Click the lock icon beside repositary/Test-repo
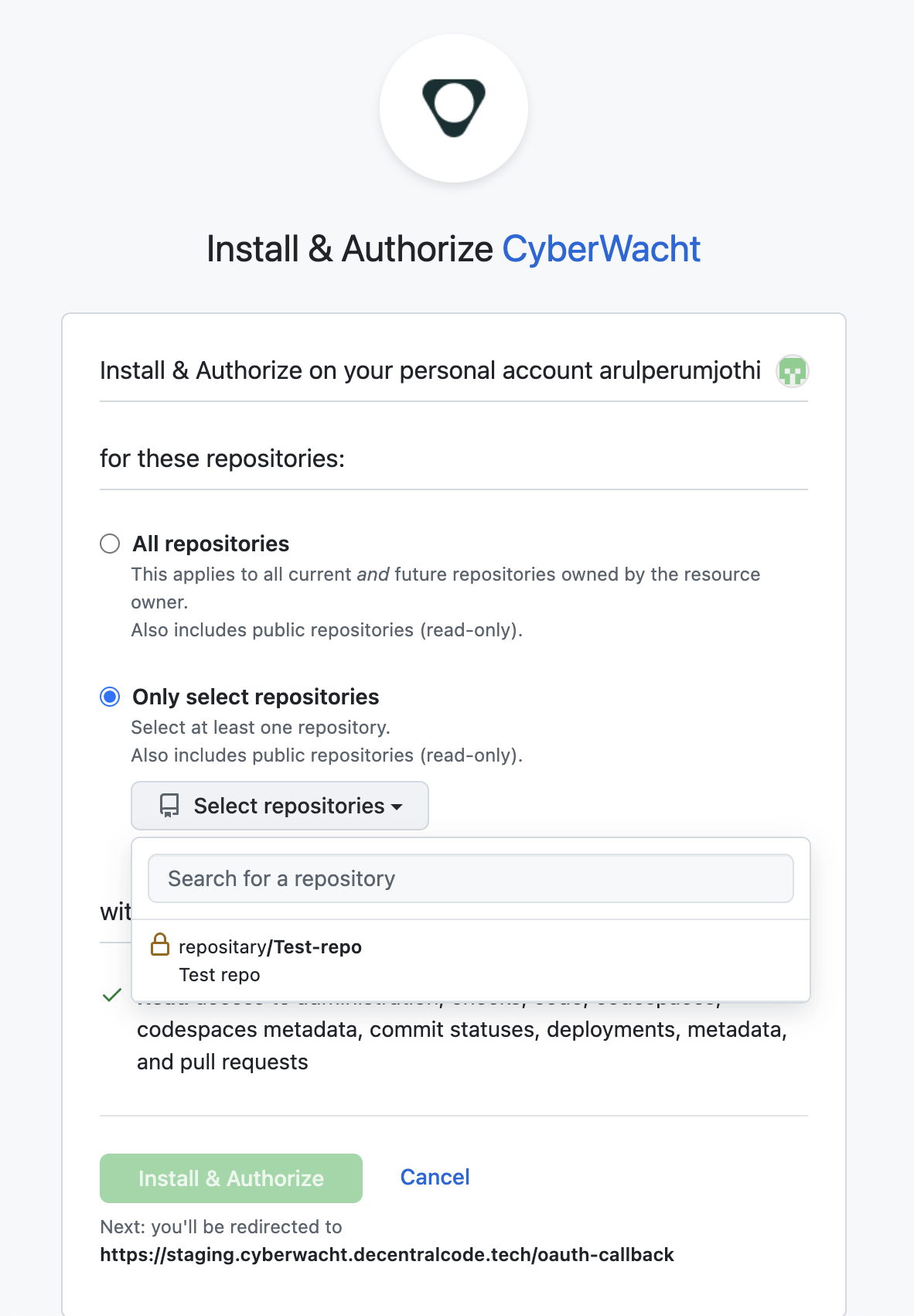Screen dimensions: 914x1316 pos(162,946)
